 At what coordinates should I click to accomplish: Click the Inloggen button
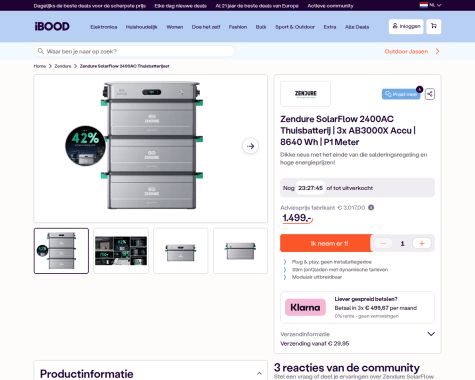pos(406,26)
